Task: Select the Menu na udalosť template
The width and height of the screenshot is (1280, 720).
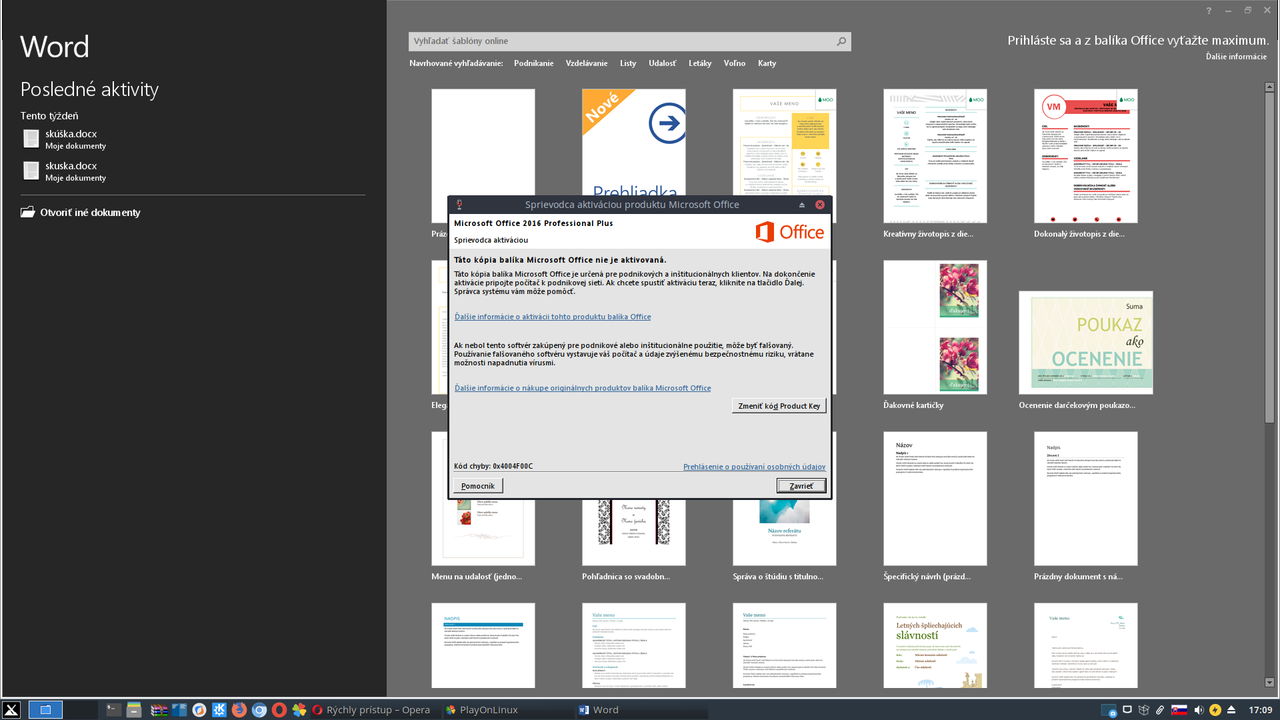Action: pos(483,530)
